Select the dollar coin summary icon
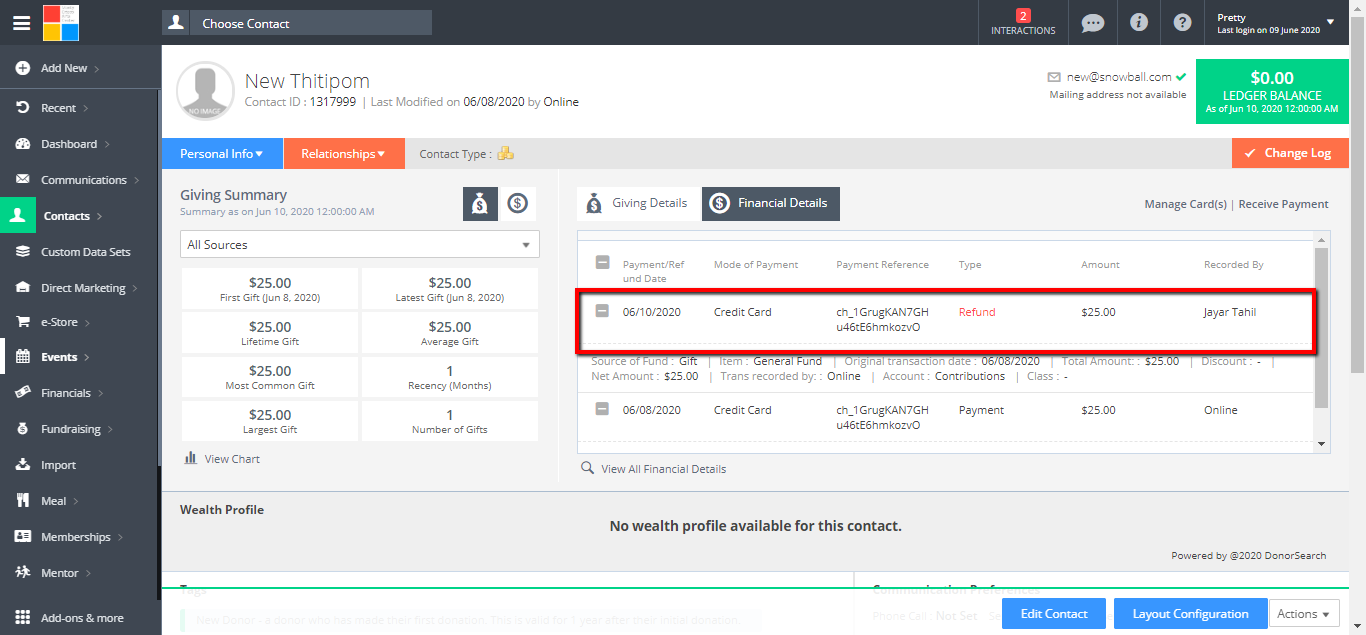 click(517, 204)
